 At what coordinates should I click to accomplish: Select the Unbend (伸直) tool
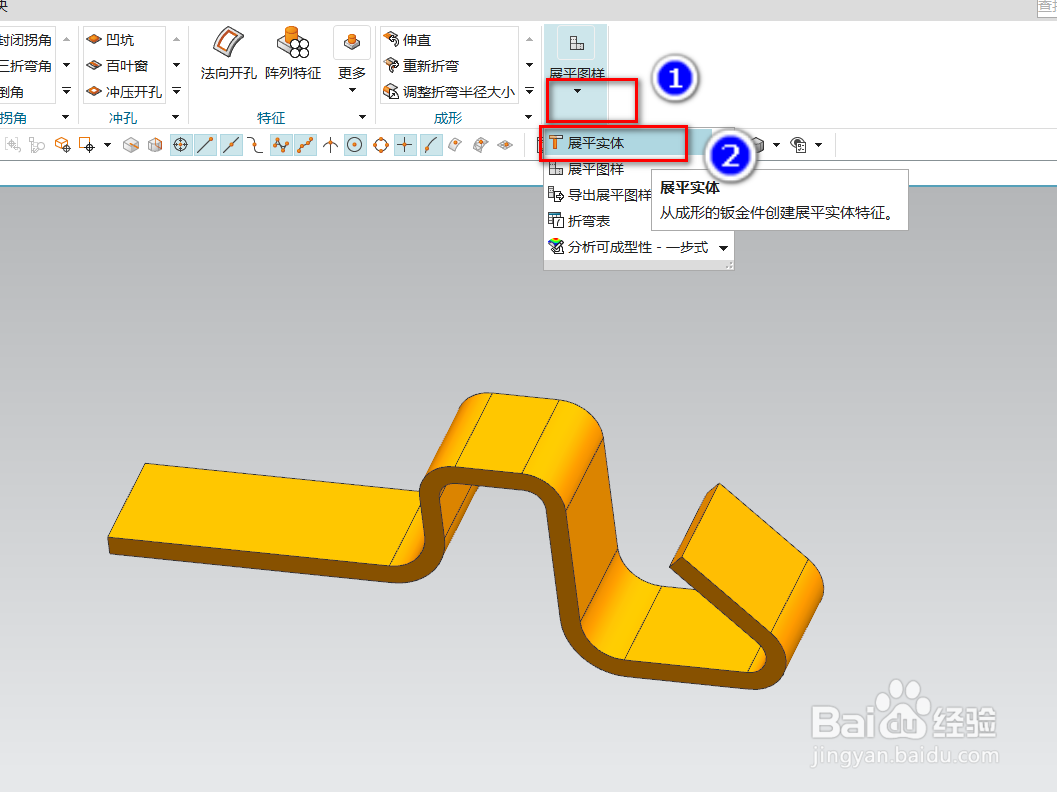(x=407, y=40)
